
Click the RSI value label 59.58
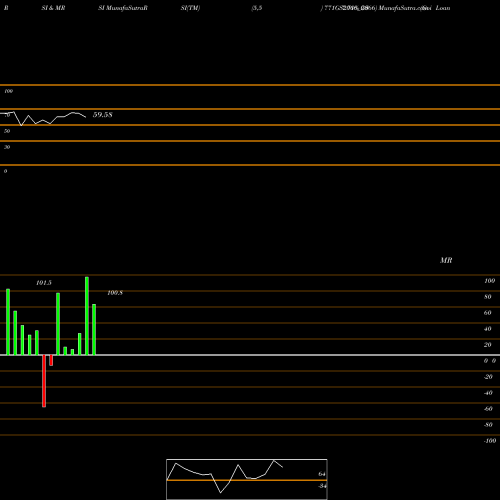(103, 115)
